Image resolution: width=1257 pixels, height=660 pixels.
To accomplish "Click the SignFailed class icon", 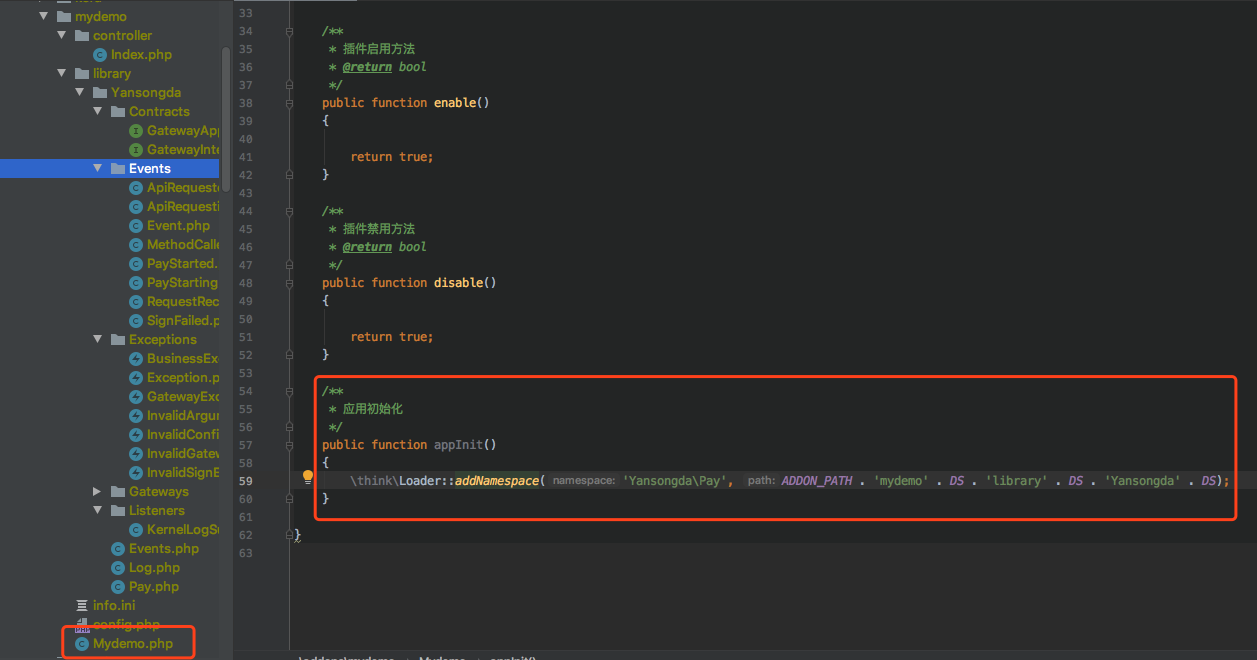I will point(136,321).
